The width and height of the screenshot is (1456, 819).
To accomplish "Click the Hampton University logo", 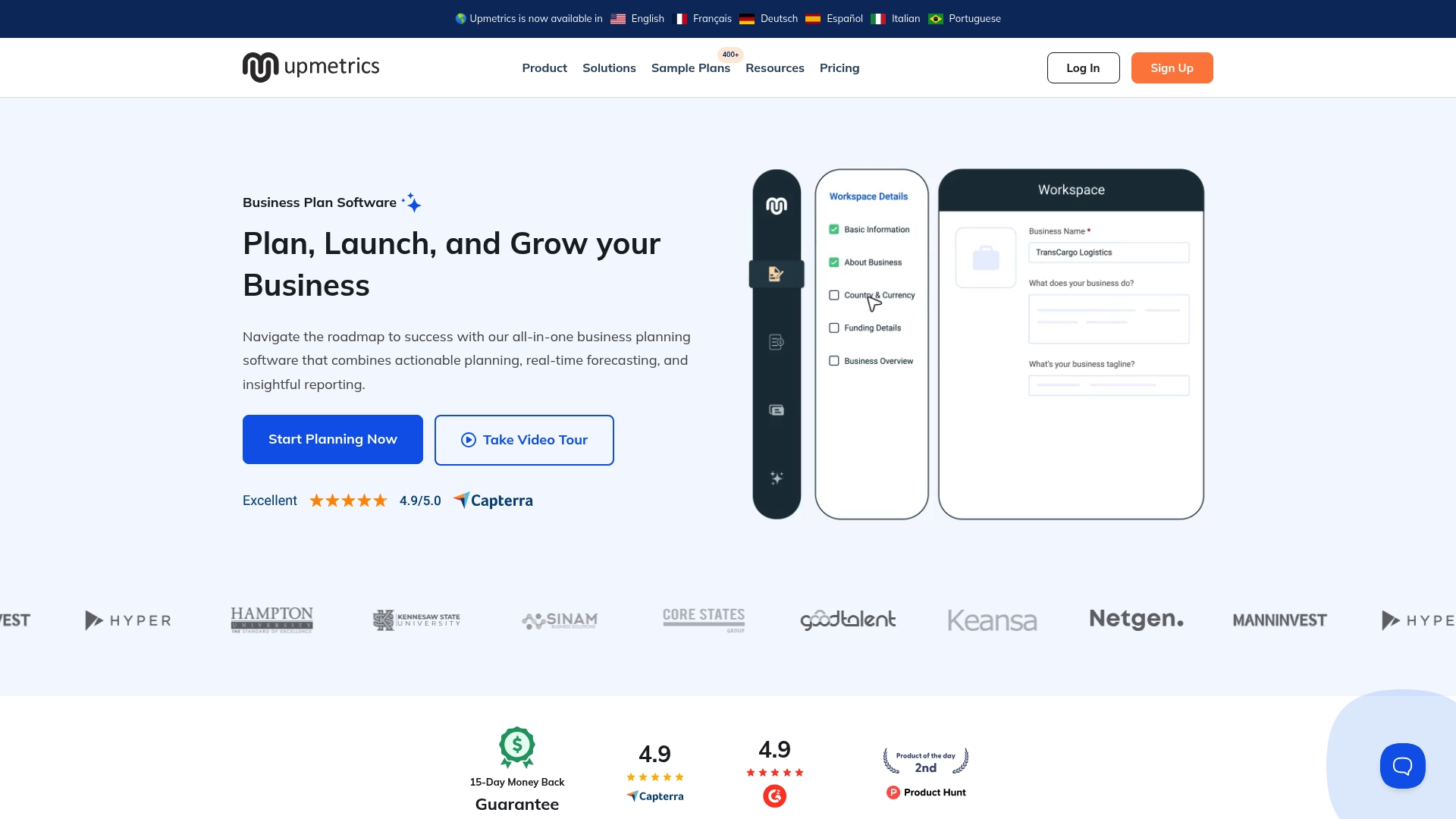I will click(x=271, y=620).
